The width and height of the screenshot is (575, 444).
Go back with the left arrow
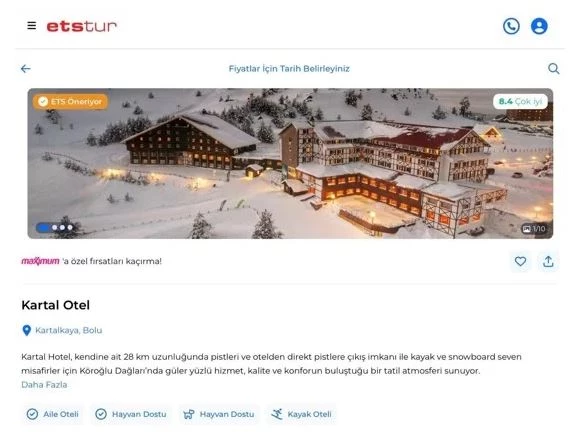point(26,69)
